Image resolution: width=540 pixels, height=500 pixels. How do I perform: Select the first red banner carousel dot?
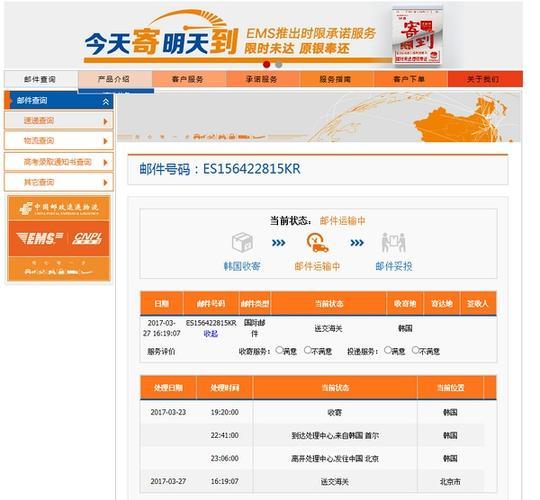click(x=267, y=64)
